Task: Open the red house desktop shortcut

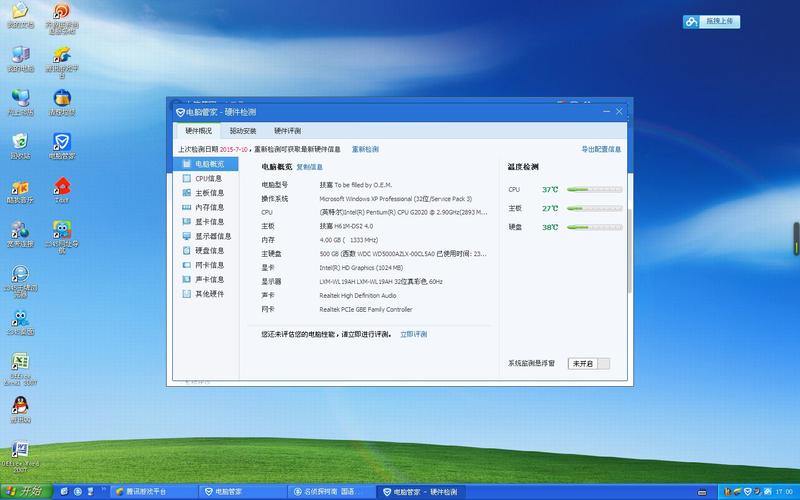Action: pos(62,190)
